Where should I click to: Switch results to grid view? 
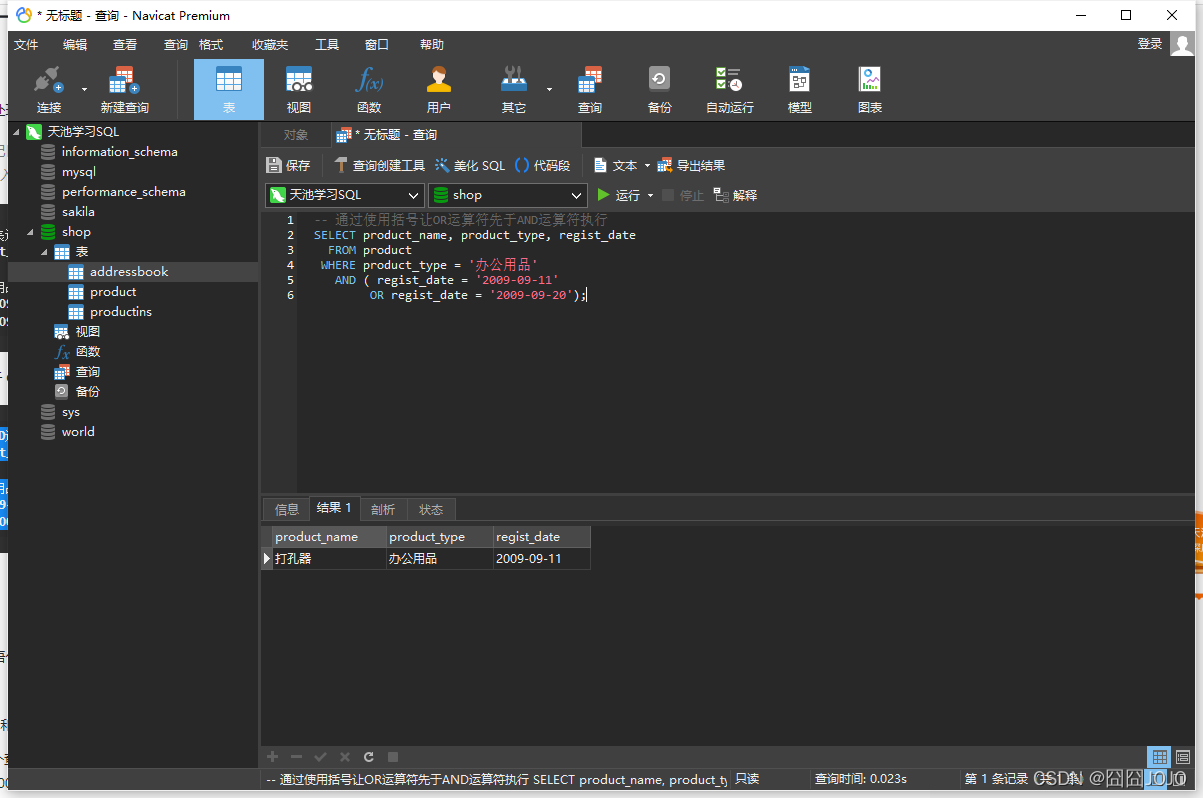pyautogui.click(x=1159, y=757)
